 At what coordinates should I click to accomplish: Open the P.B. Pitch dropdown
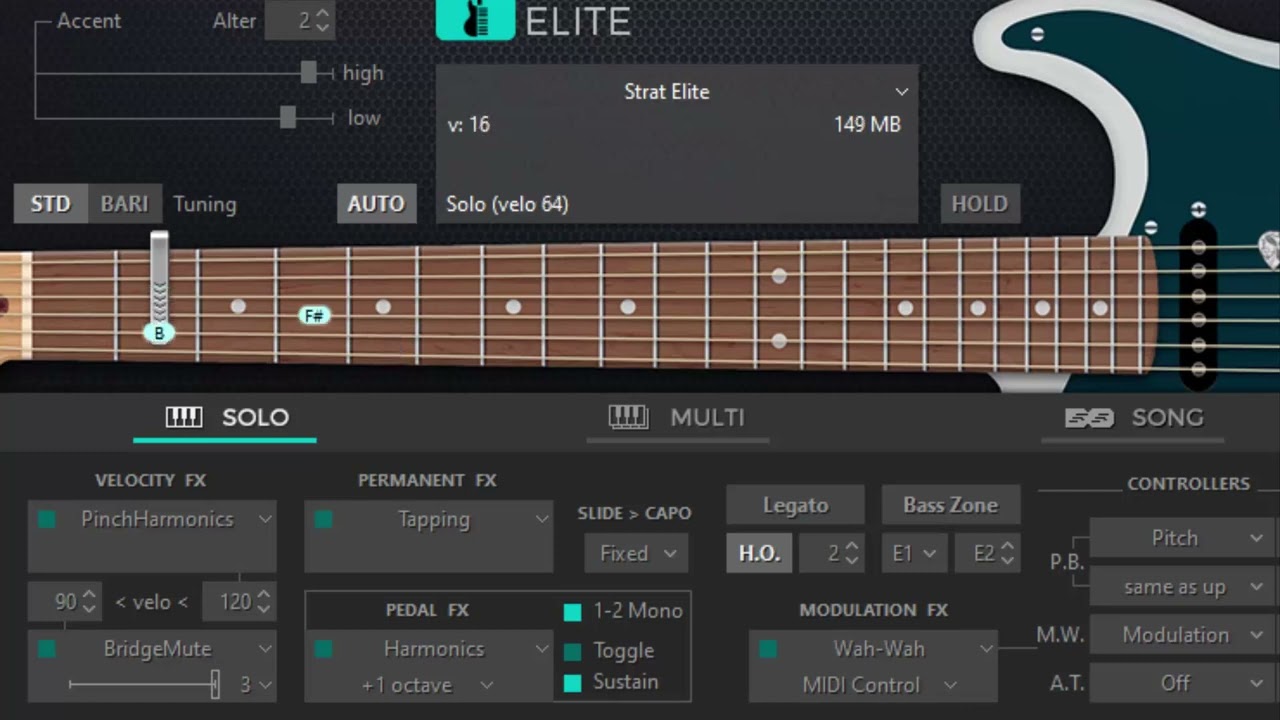[x=1181, y=538]
